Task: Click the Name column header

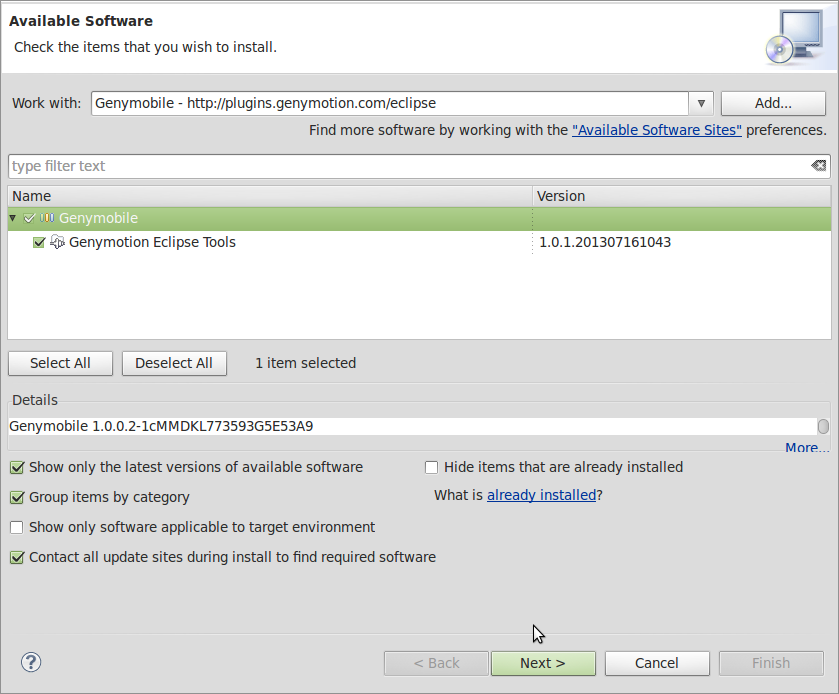Action: tap(270, 196)
